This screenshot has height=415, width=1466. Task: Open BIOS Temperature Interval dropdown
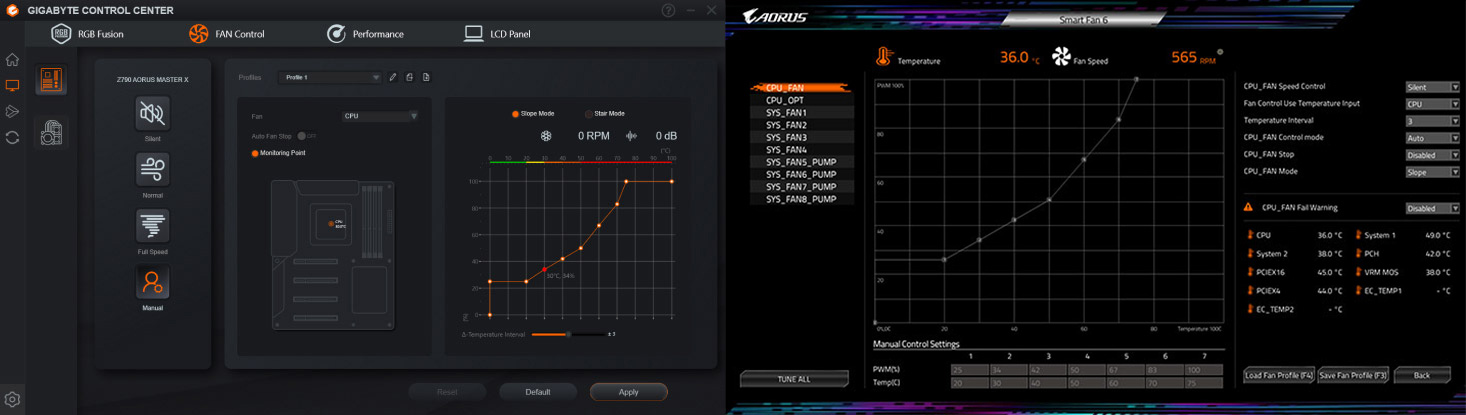click(1432, 121)
